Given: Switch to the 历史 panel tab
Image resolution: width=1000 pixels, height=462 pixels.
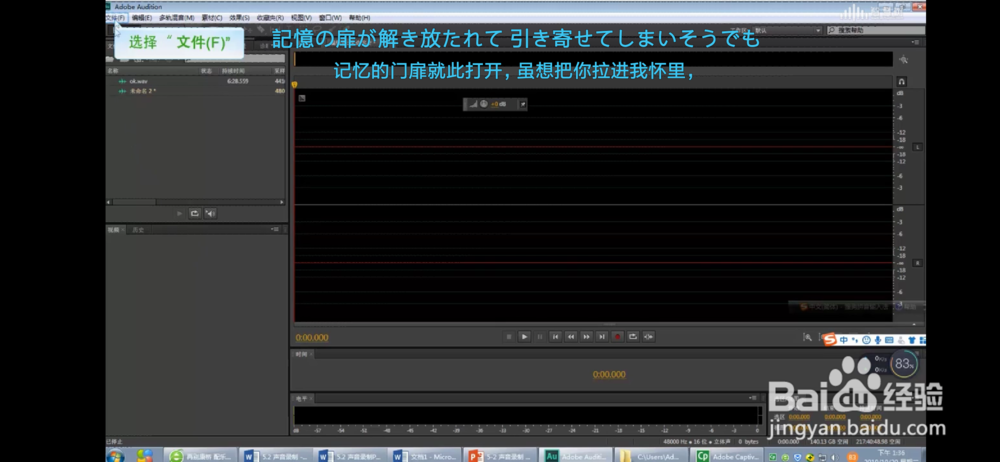Looking at the screenshot, I should 138,230.
